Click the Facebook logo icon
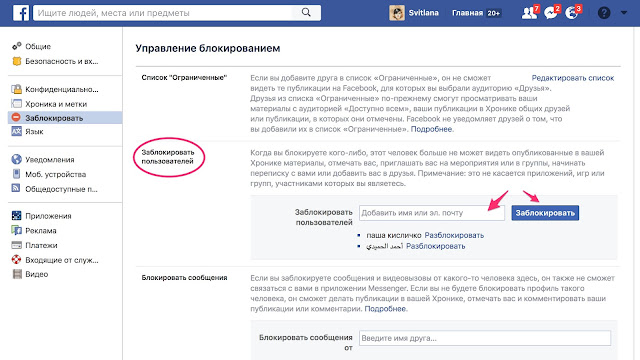The height and width of the screenshot is (360, 640). point(20,13)
